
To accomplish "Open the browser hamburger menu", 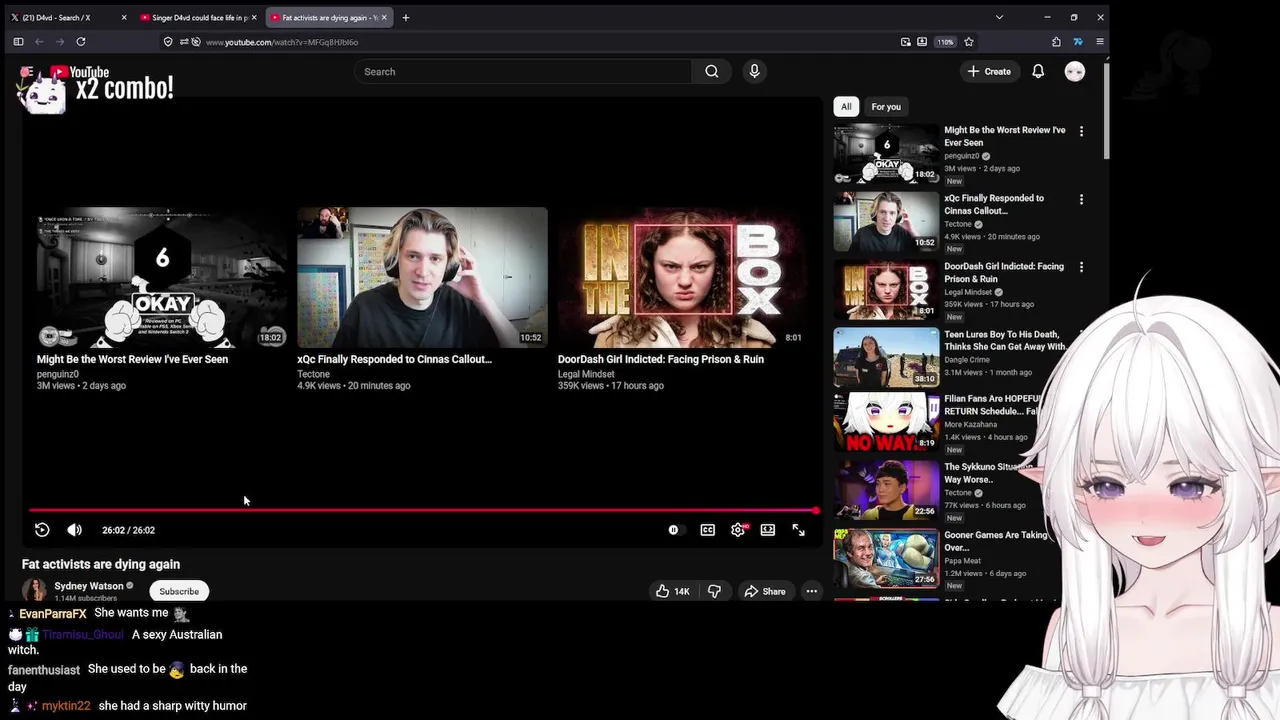I will tap(1100, 42).
